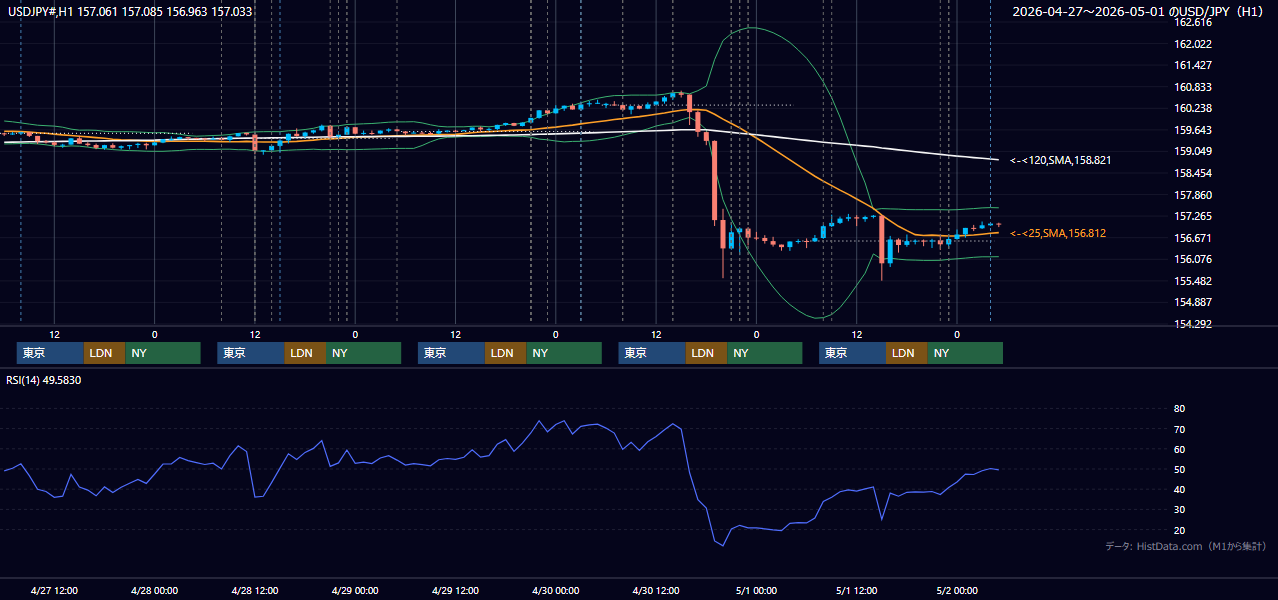Viewport: 1278px width, 600px height.
Task: Click the 4/29 00:00 time axis label
Action: click(x=355, y=591)
